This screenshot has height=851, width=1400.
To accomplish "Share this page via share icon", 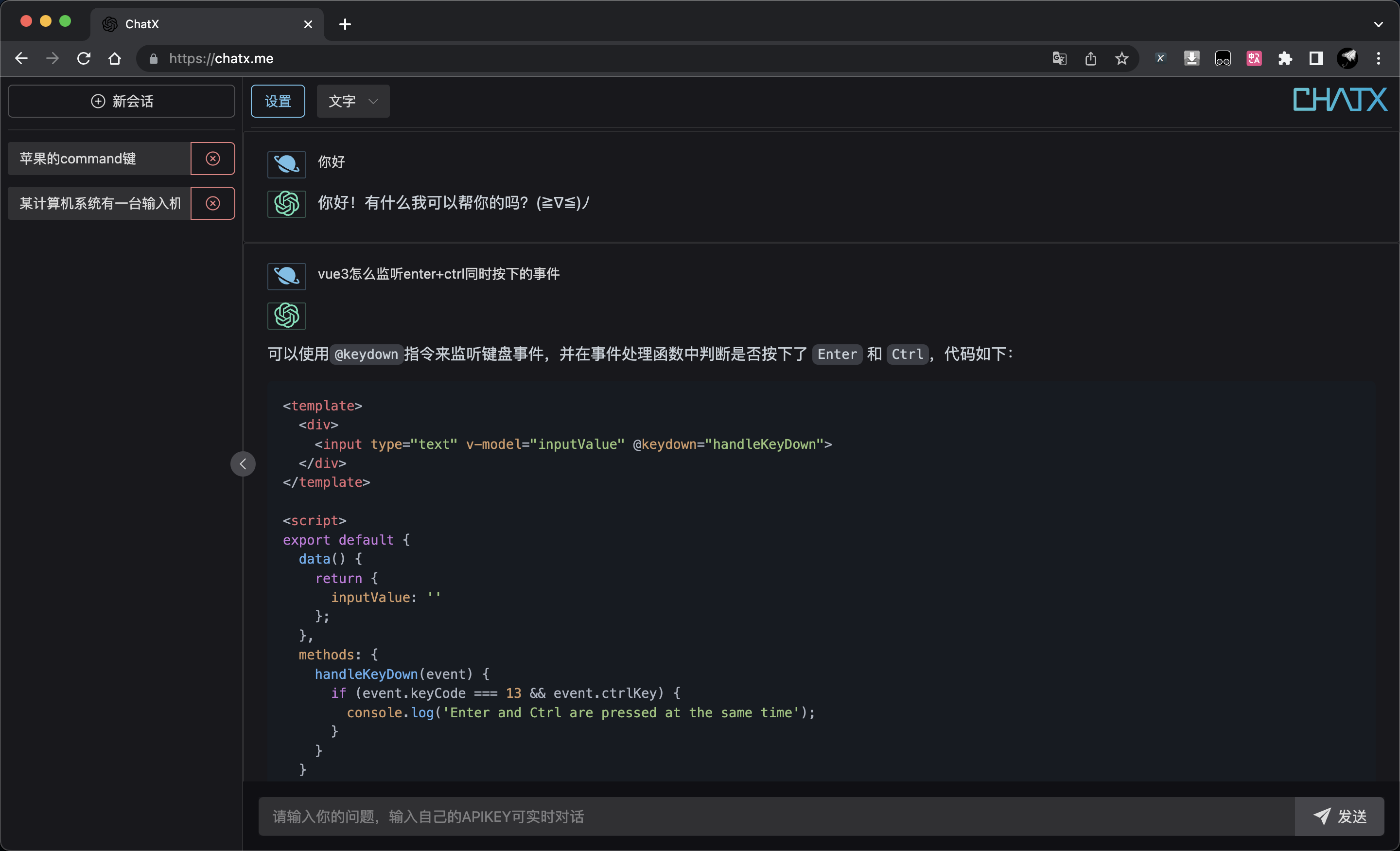I will coord(1090,58).
